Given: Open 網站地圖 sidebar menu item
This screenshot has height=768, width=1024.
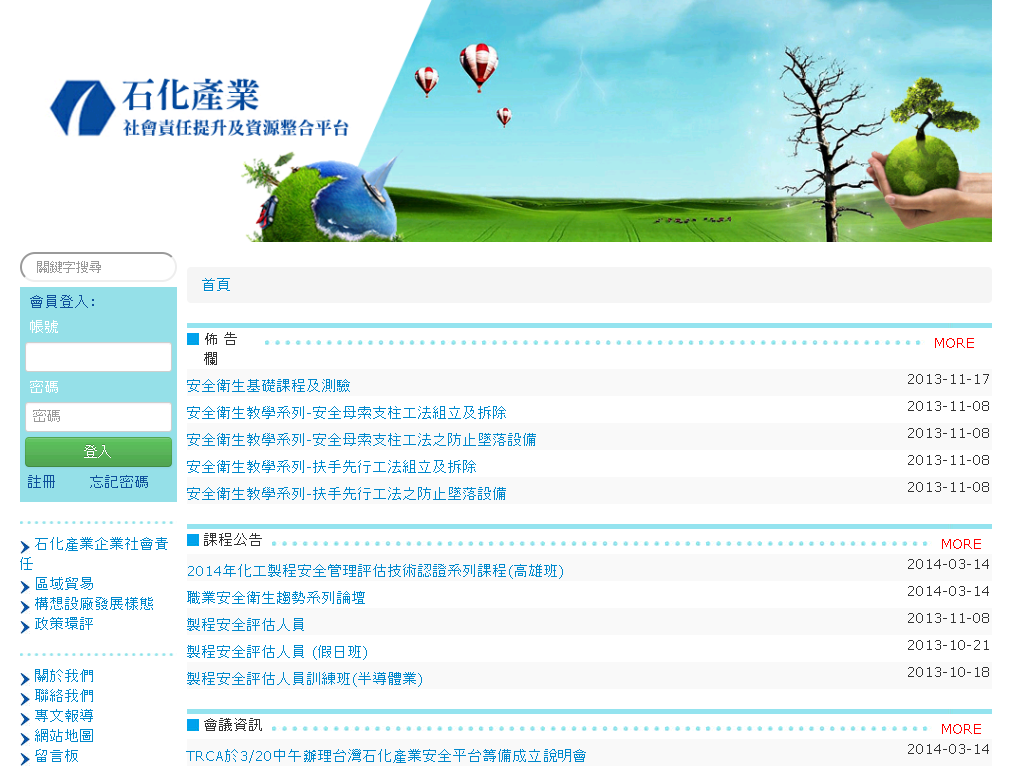Looking at the screenshot, I should coord(64,736).
